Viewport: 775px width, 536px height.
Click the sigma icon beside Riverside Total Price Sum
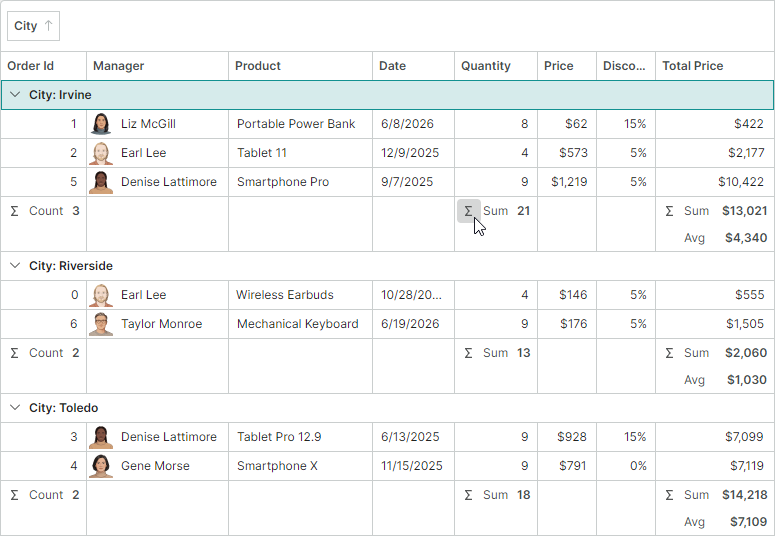pos(669,353)
